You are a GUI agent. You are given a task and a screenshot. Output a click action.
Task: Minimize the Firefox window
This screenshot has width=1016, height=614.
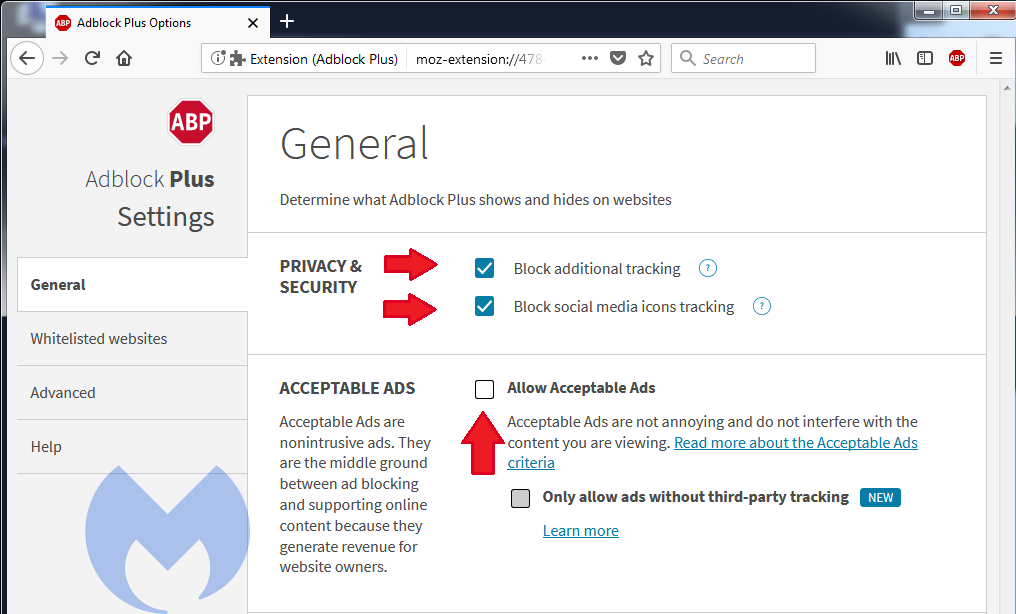coord(929,10)
